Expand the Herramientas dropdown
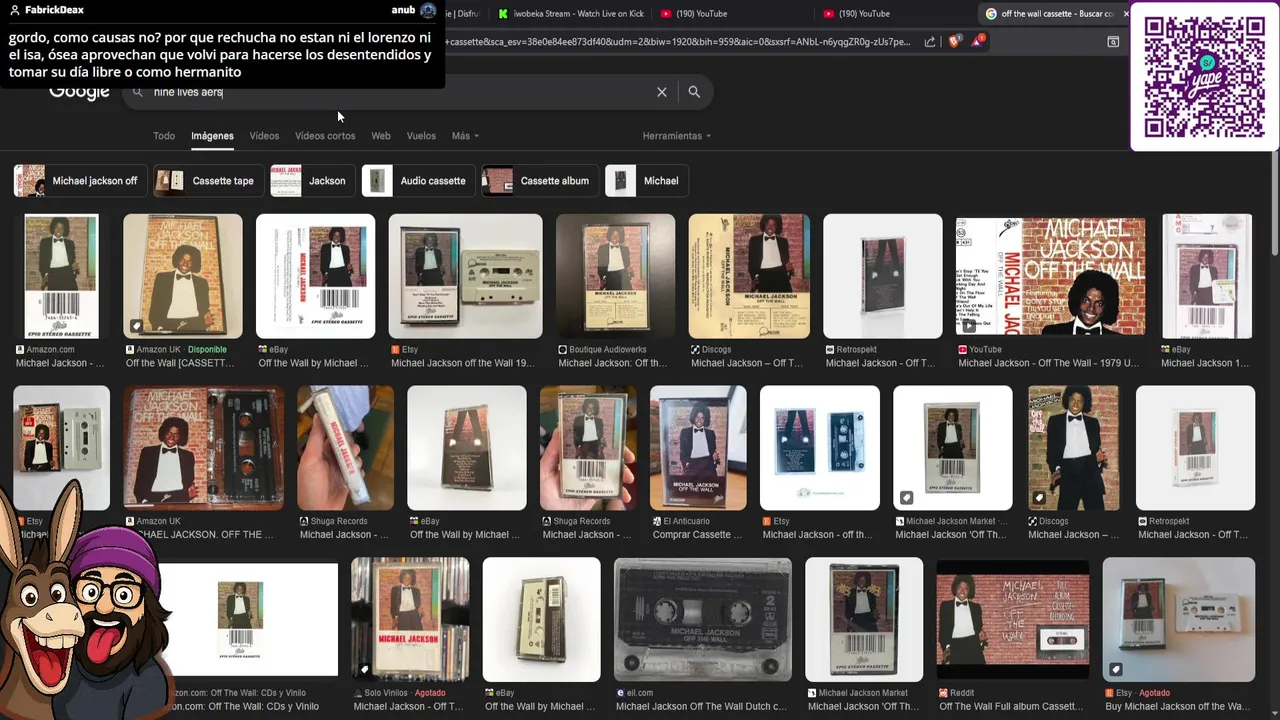The height and width of the screenshot is (720, 1280). (x=677, y=136)
